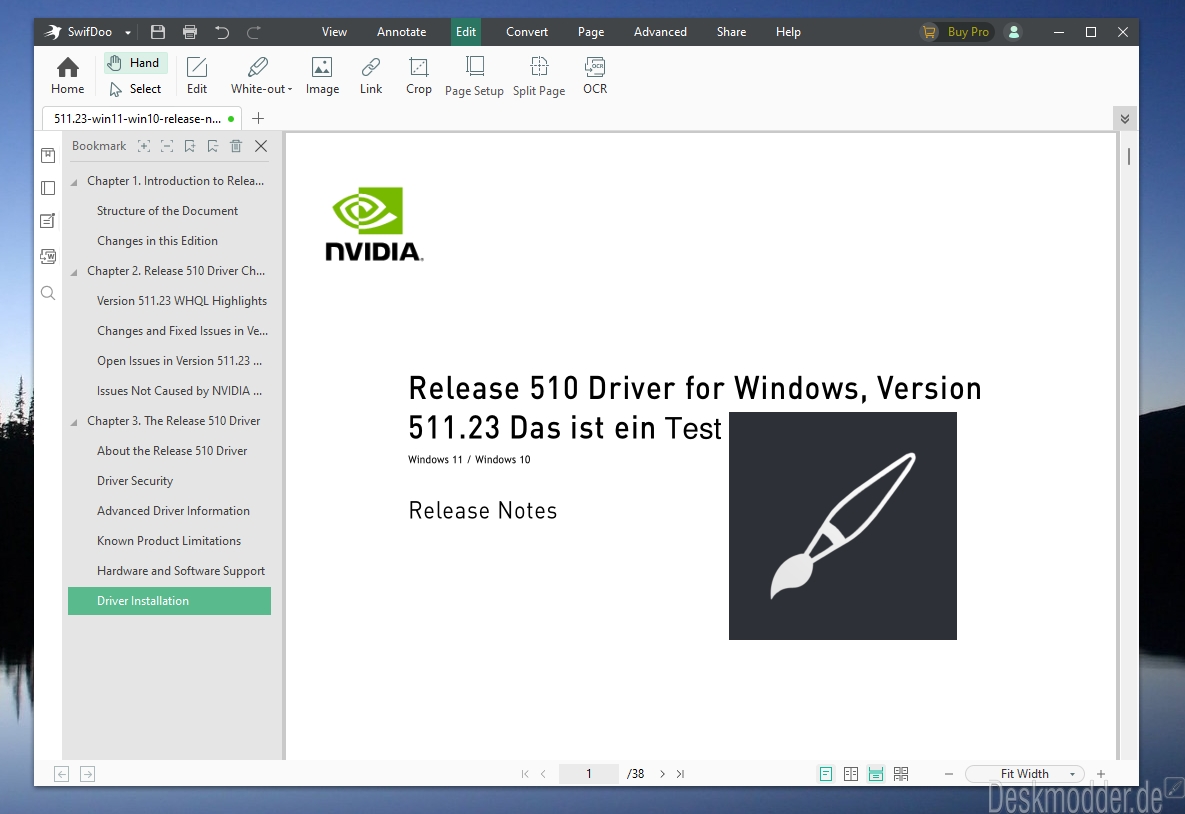This screenshot has width=1185, height=814.
Task: Click the Print icon in title bar
Action: pos(190,32)
